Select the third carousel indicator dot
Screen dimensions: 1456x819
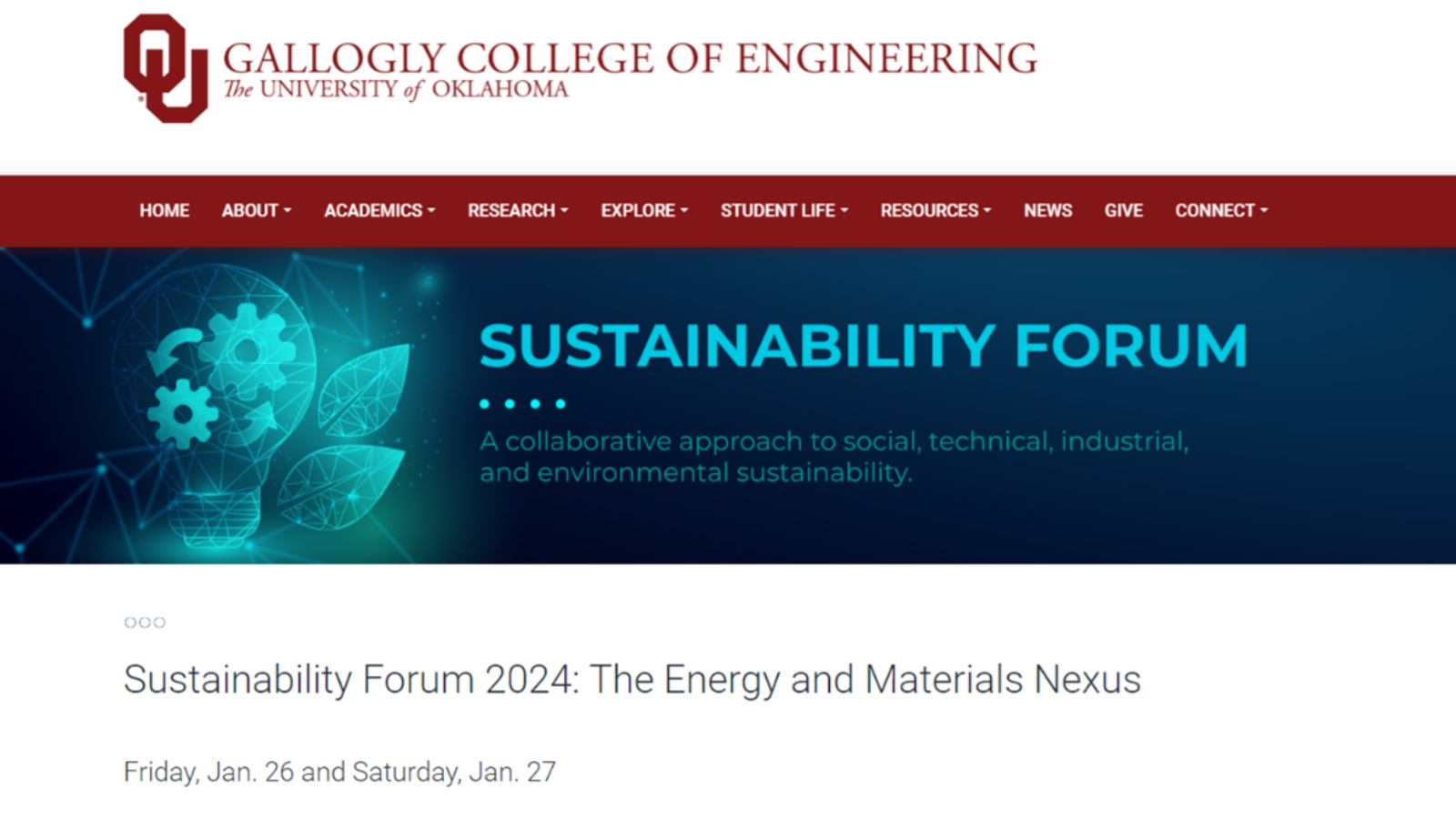click(159, 622)
